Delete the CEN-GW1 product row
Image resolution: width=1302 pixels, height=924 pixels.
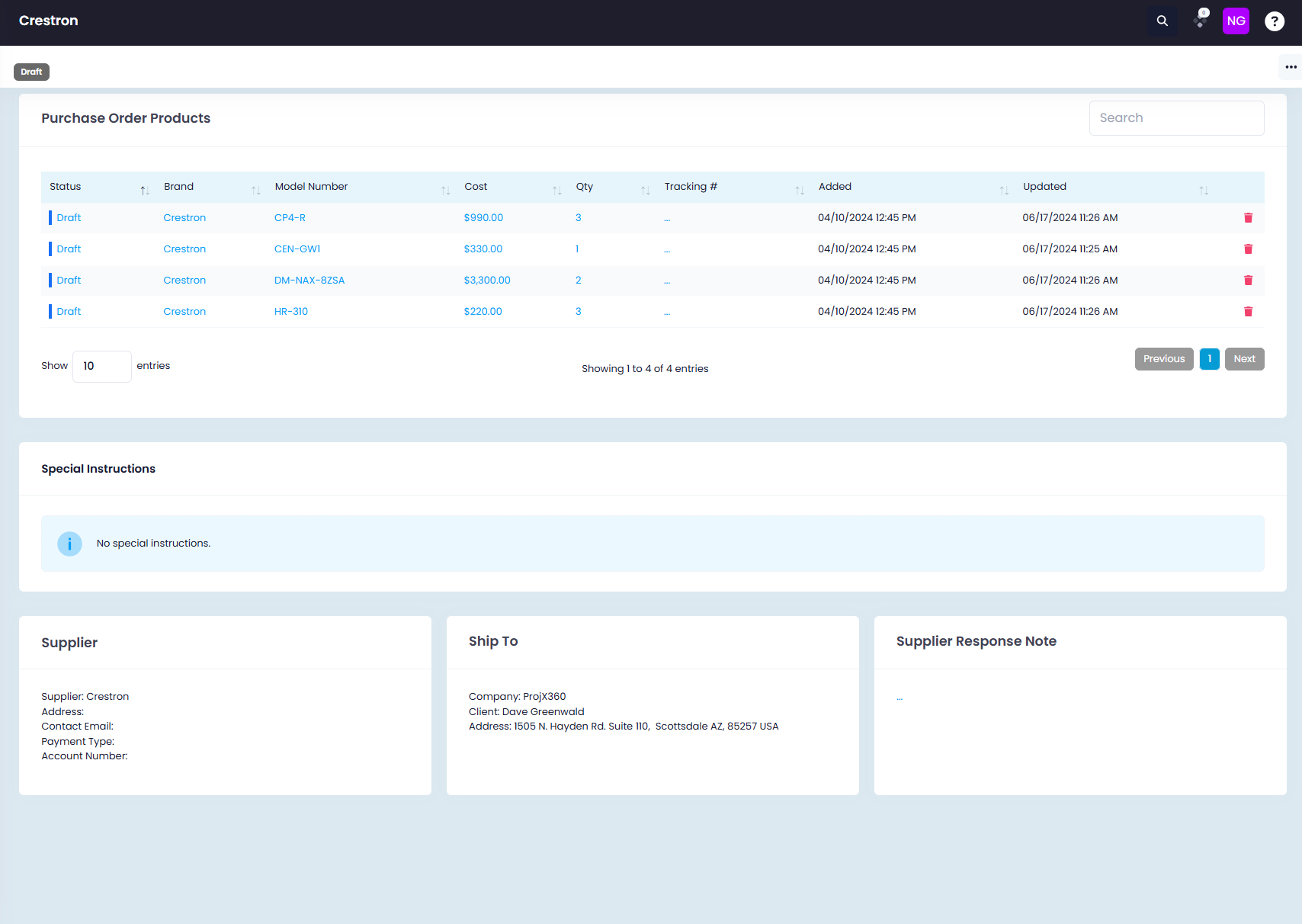pyautogui.click(x=1249, y=249)
